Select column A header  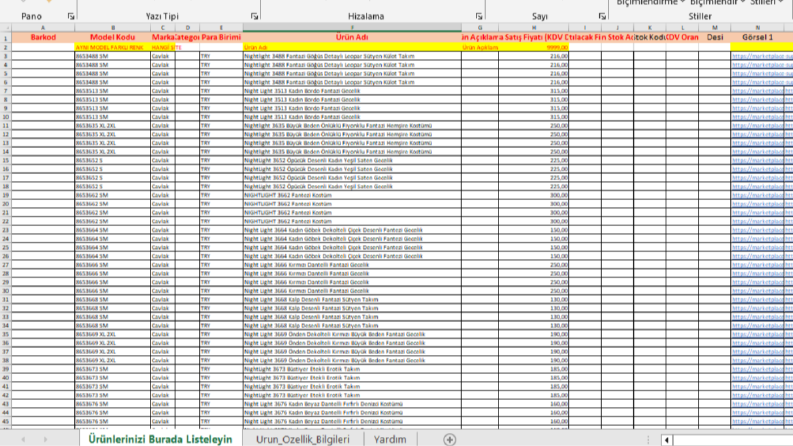(43, 28)
